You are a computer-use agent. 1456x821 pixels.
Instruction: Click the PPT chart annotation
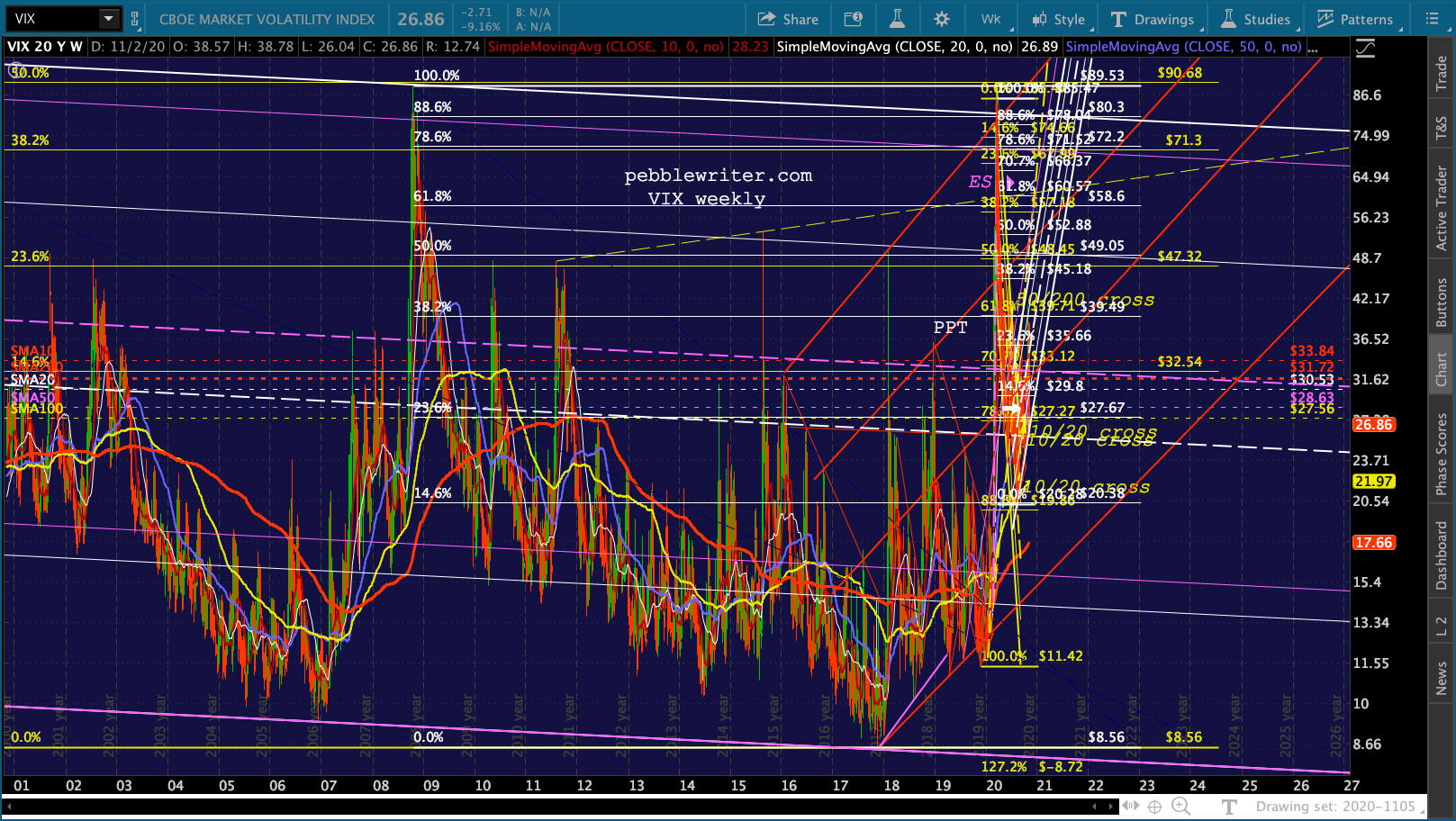pos(950,328)
